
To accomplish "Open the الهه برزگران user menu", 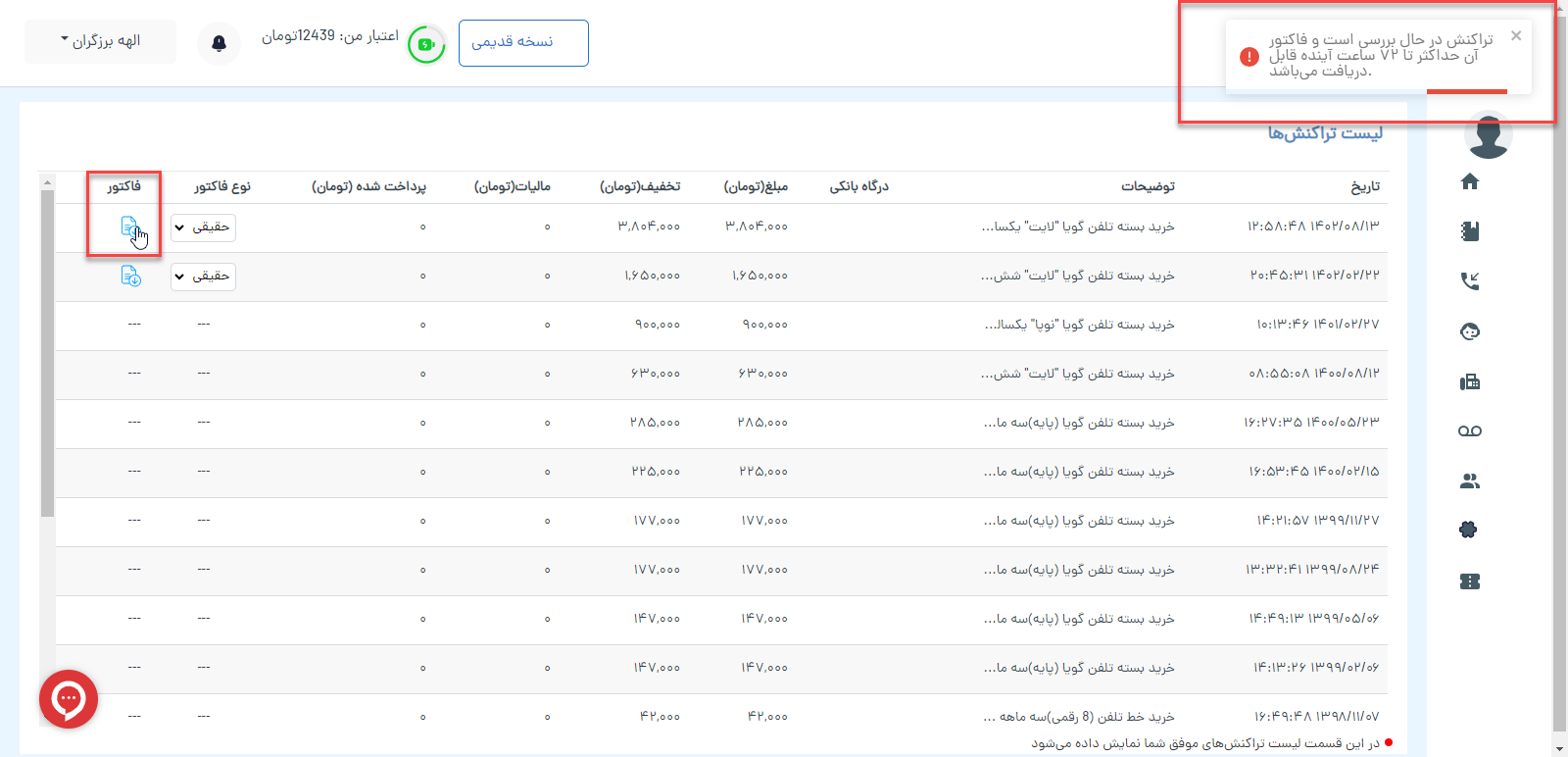I will point(100,41).
